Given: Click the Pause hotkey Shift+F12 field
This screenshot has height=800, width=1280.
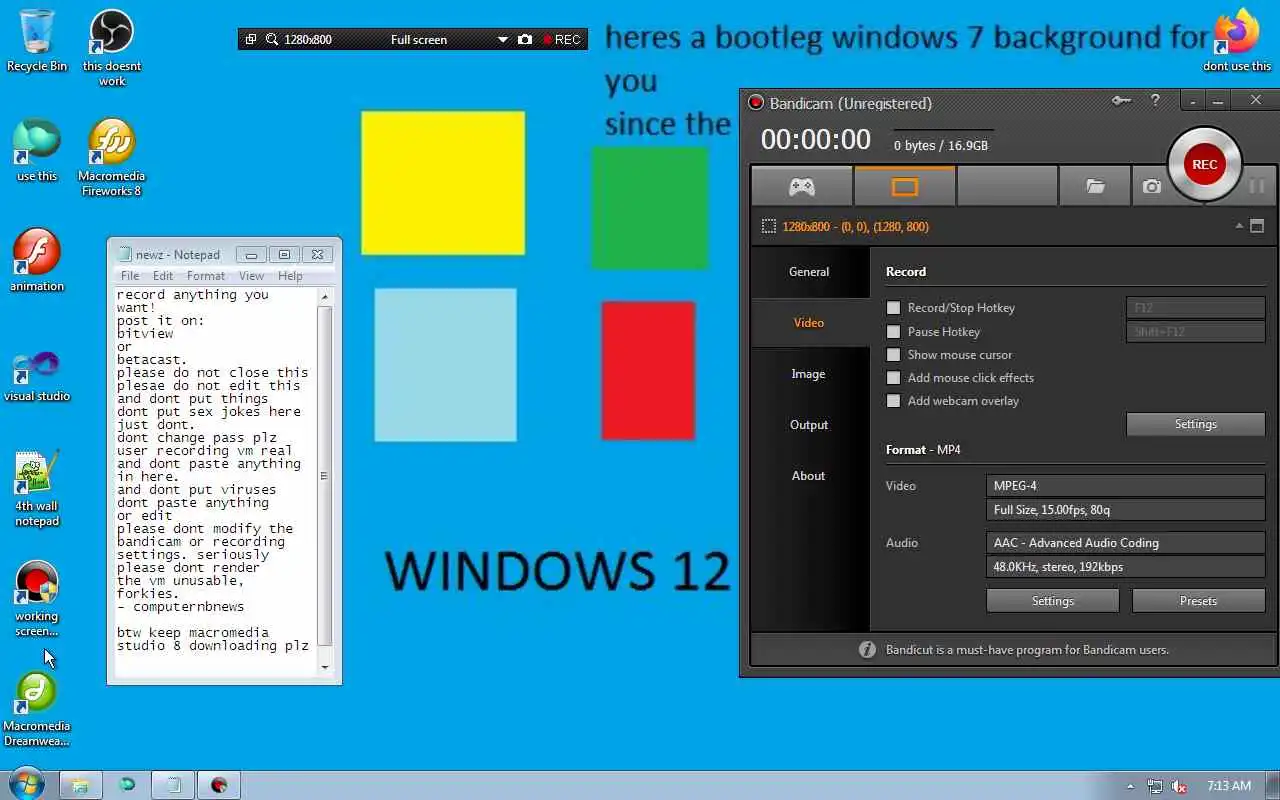Looking at the screenshot, I should [x=1195, y=332].
